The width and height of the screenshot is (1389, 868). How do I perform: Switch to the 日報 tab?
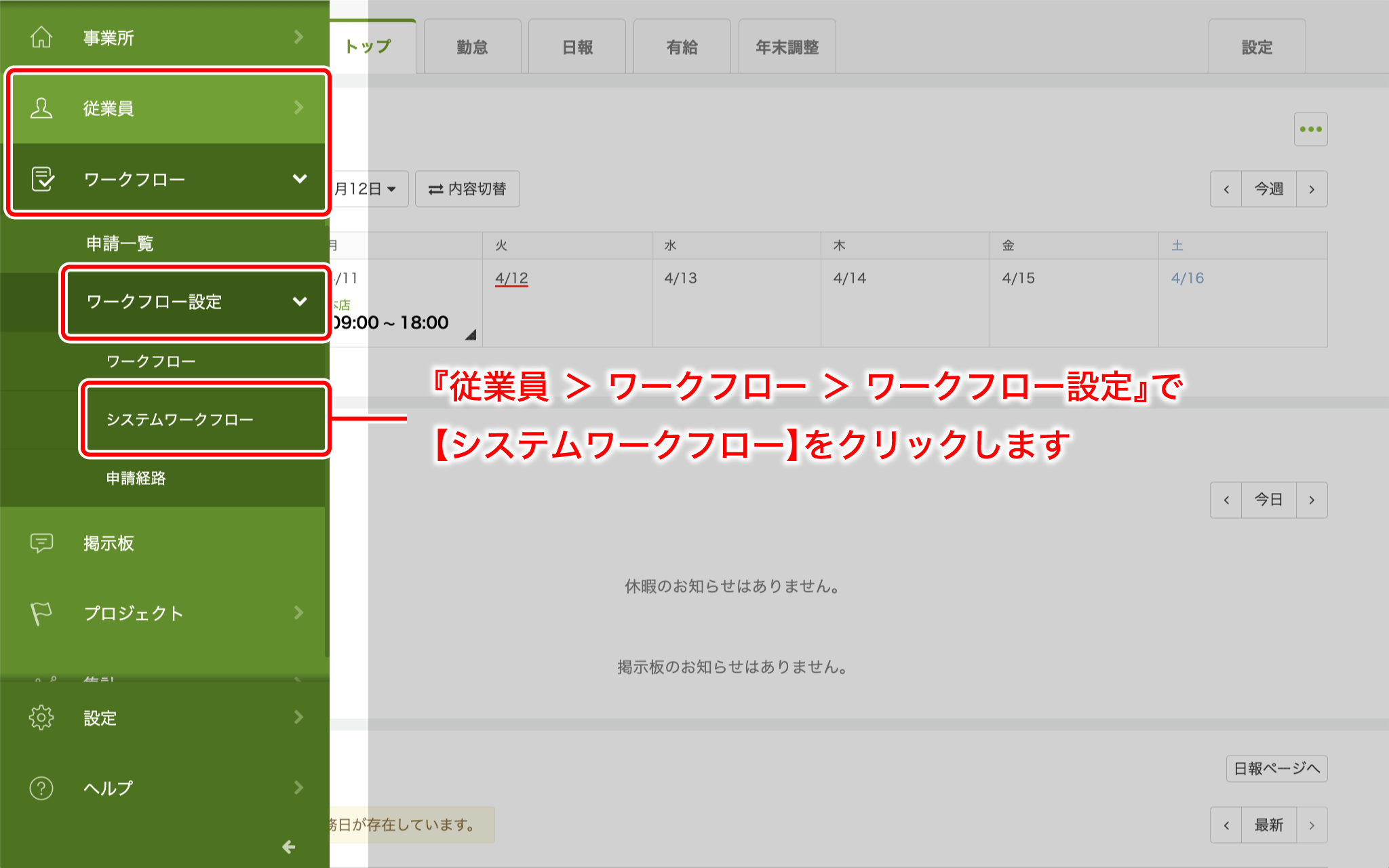click(x=577, y=47)
